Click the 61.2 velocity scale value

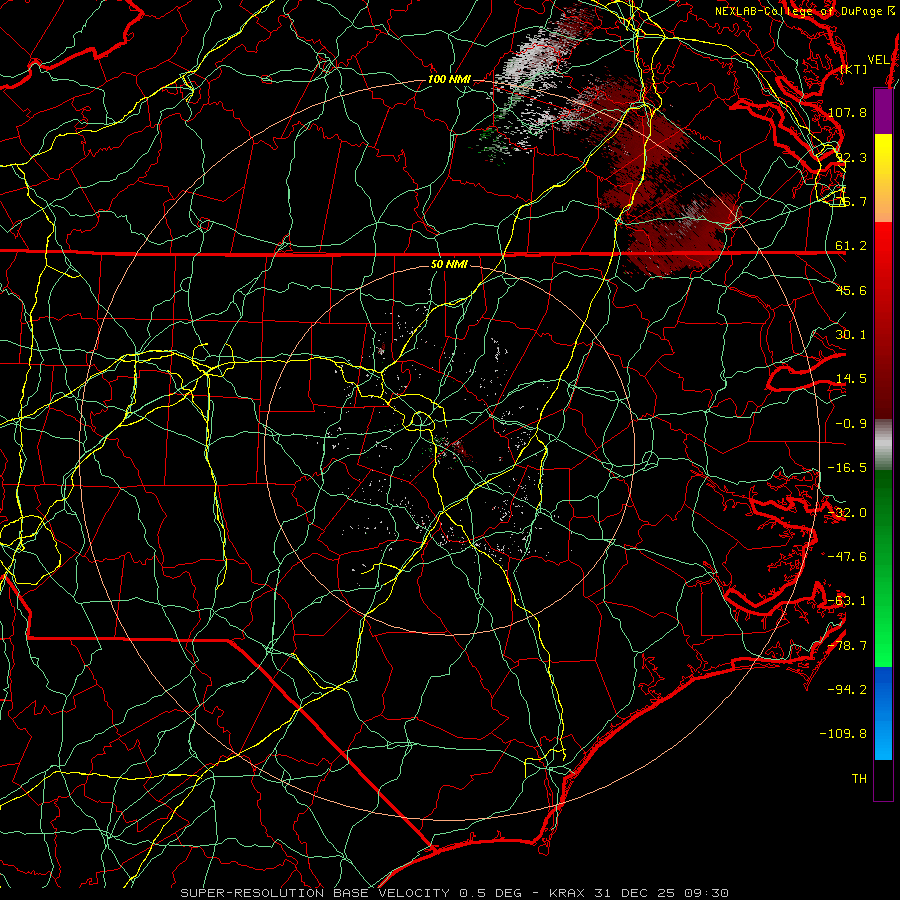pyautogui.click(x=851, y=246)
